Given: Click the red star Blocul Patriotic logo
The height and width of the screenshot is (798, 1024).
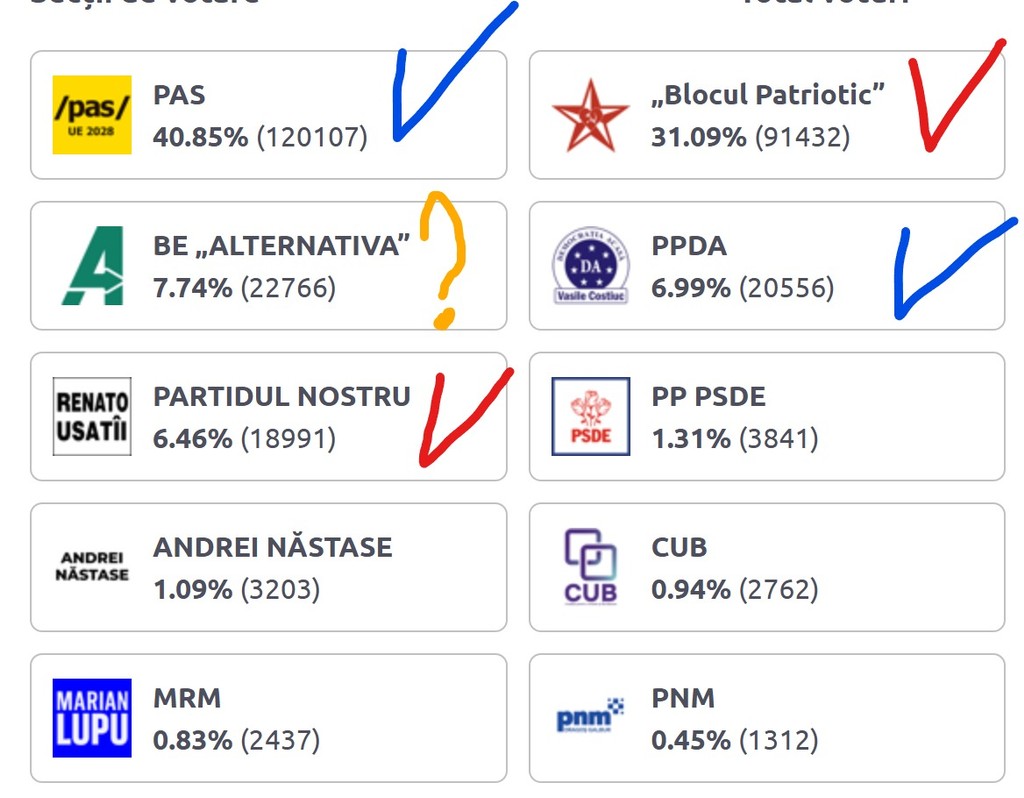Looking at the screenshot, I should [x=590, y=116].
